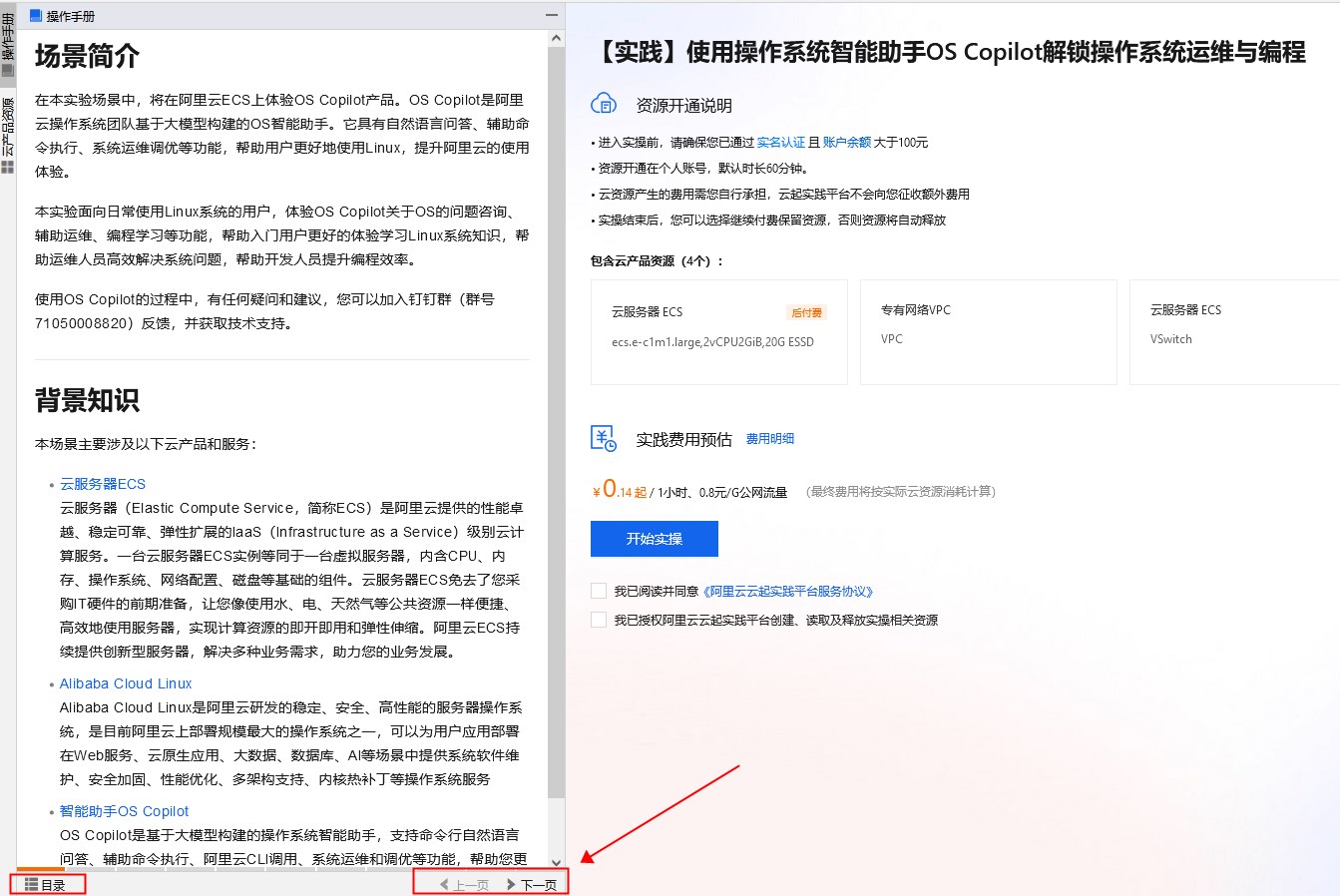Open the 智能助手OS Copilot link
The width and height of the screenshot is (1340, 896).
coord(124,811)
